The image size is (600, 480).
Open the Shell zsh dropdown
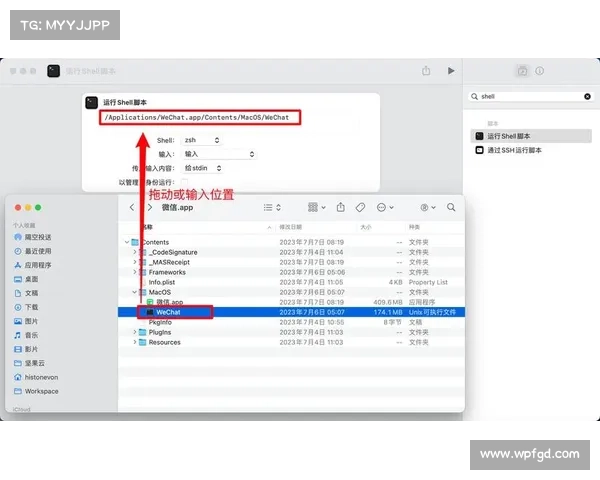point(201,140)
